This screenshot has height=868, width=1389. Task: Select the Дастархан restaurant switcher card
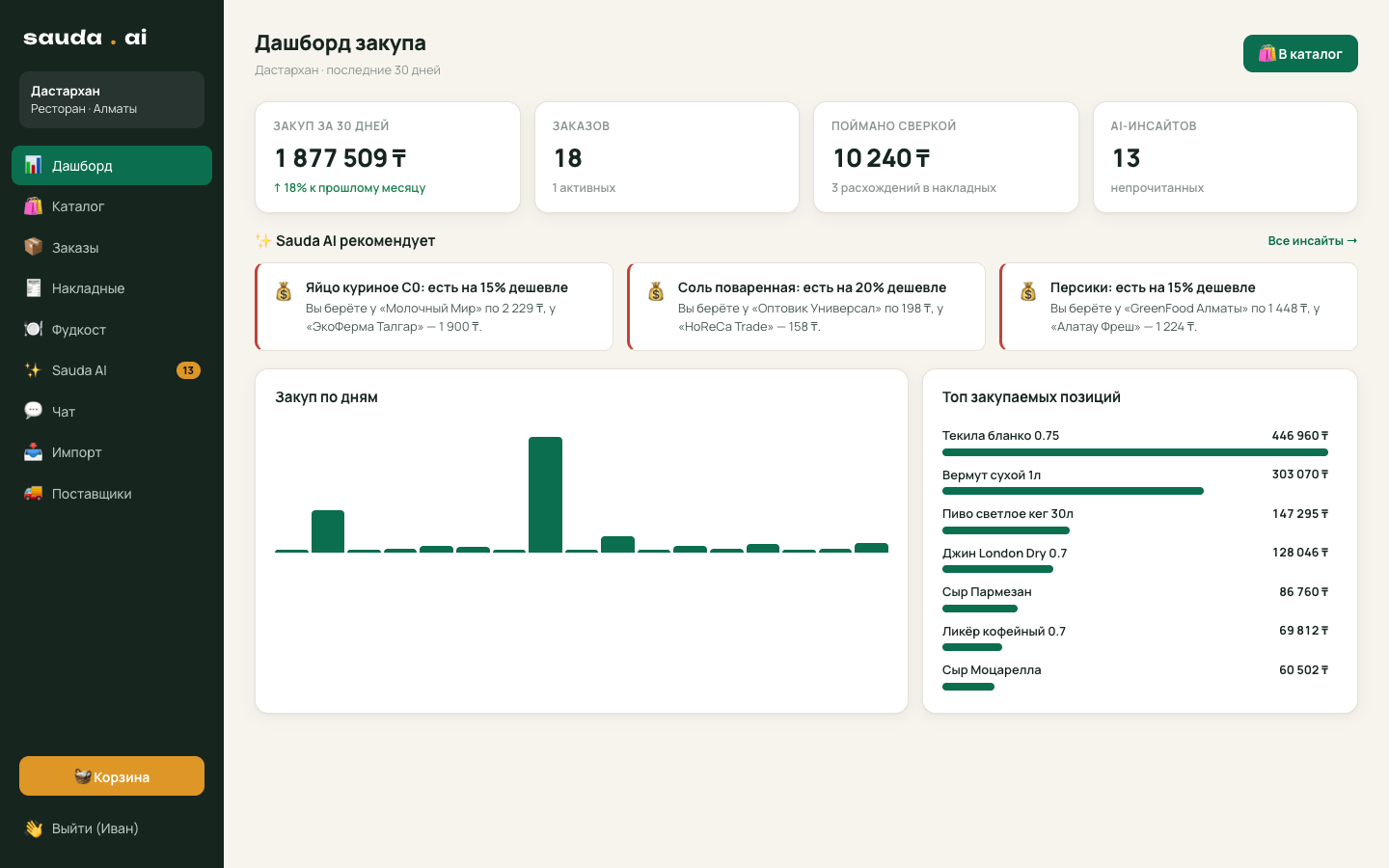[x=112, y=99]
